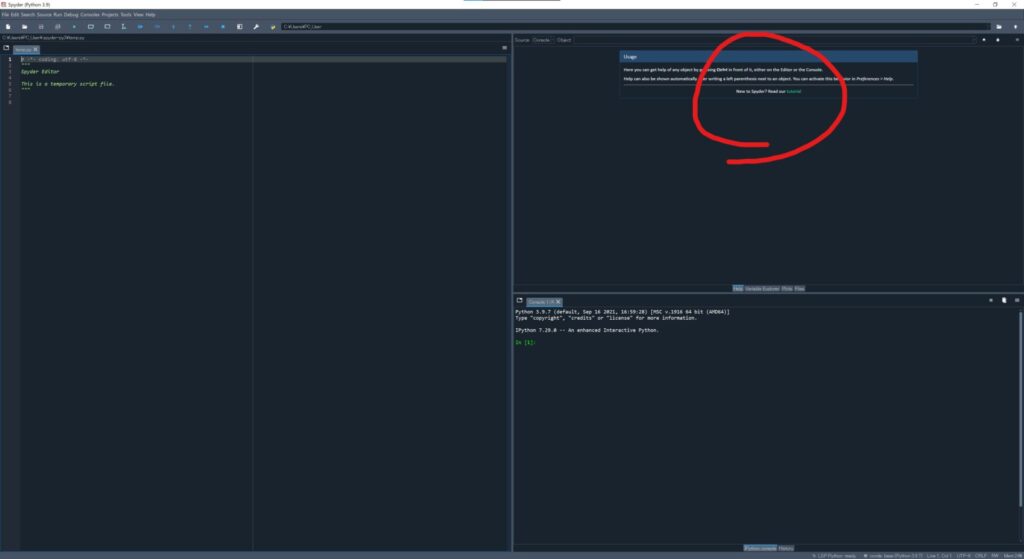Close the temp.py editor tab

pos(36,50)
